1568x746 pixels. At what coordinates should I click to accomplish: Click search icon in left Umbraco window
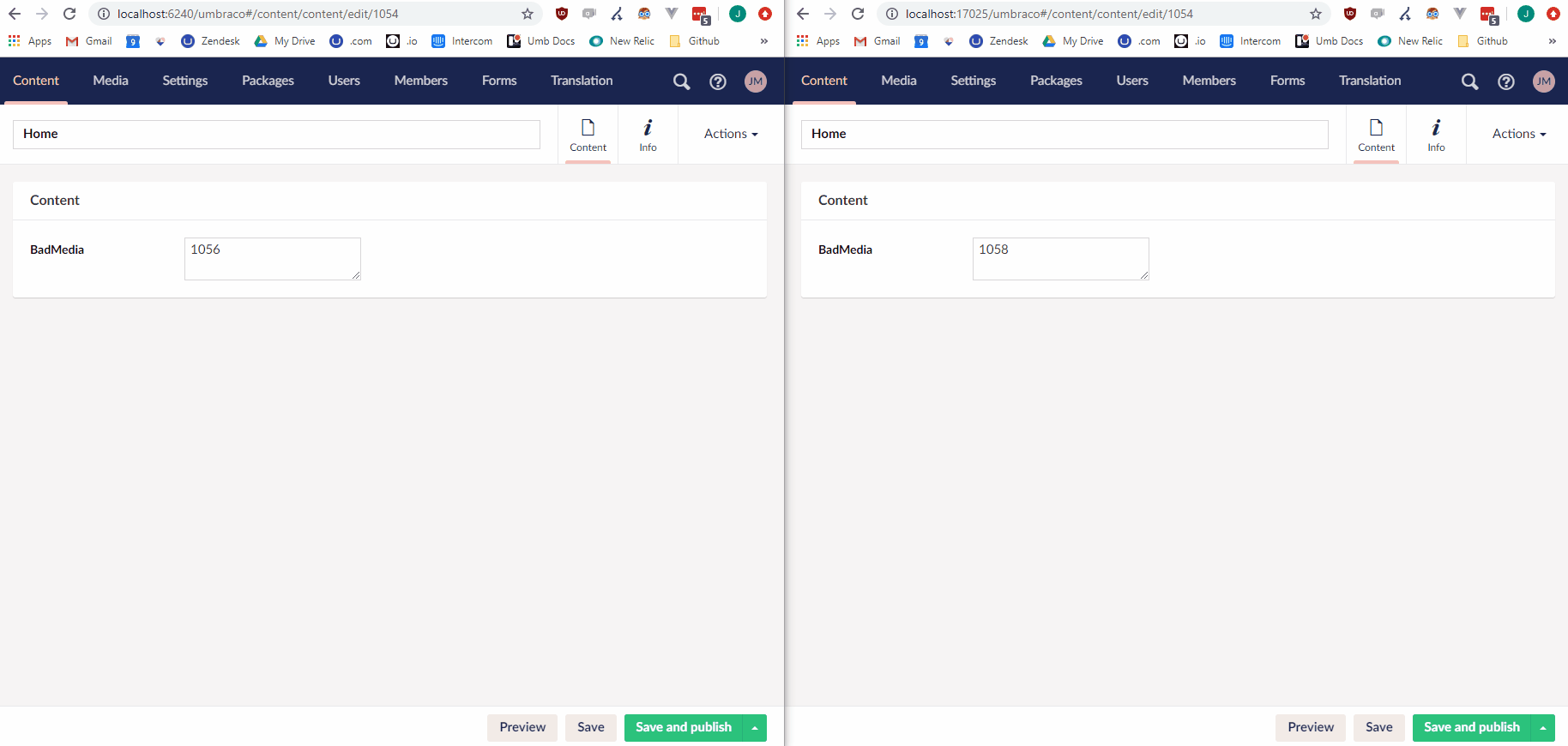pos(681,81)
